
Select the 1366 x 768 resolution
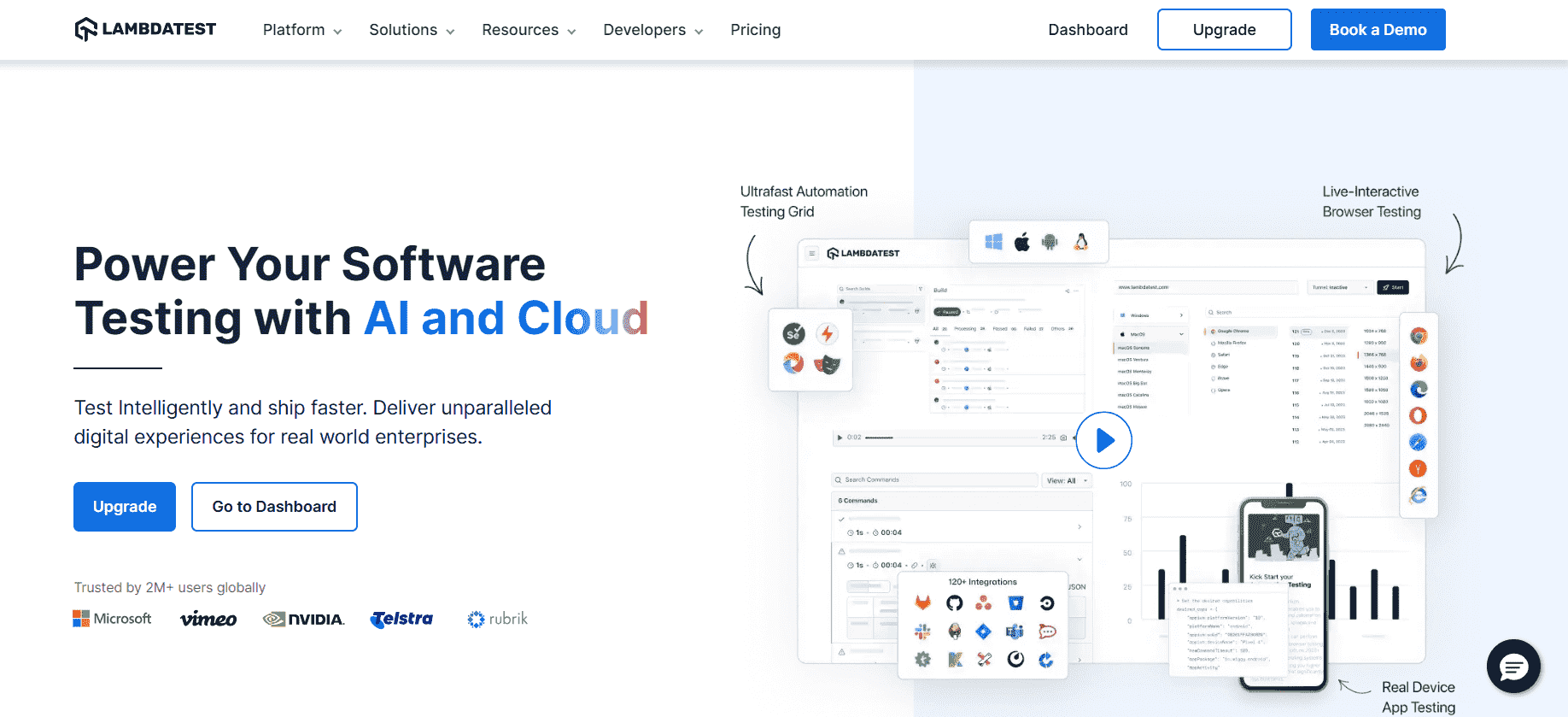coord(1375,355)
